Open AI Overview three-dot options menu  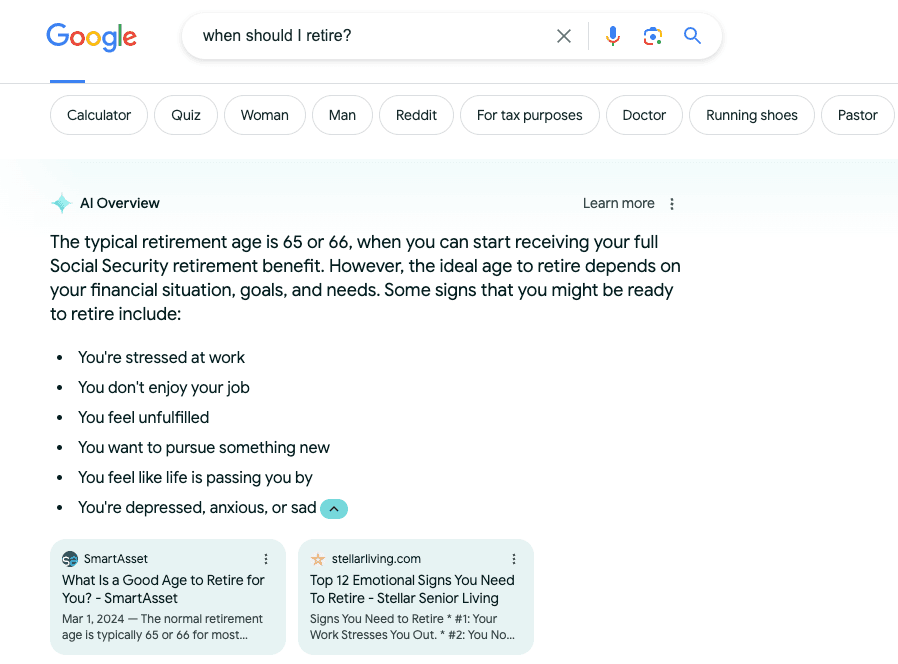(x=672, y=204)
